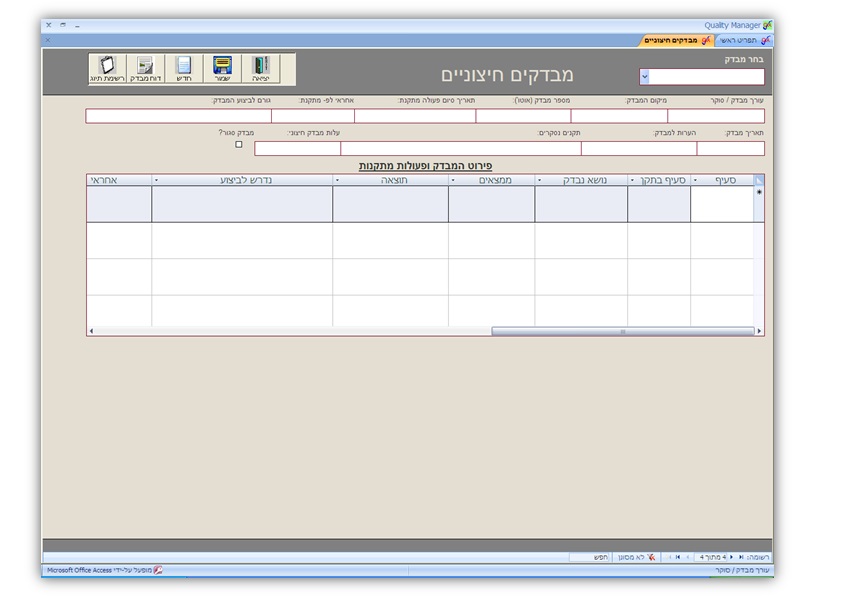Click the Exit (יציאה) door icon
Viewport: 841px width, 599px height.
260,69
